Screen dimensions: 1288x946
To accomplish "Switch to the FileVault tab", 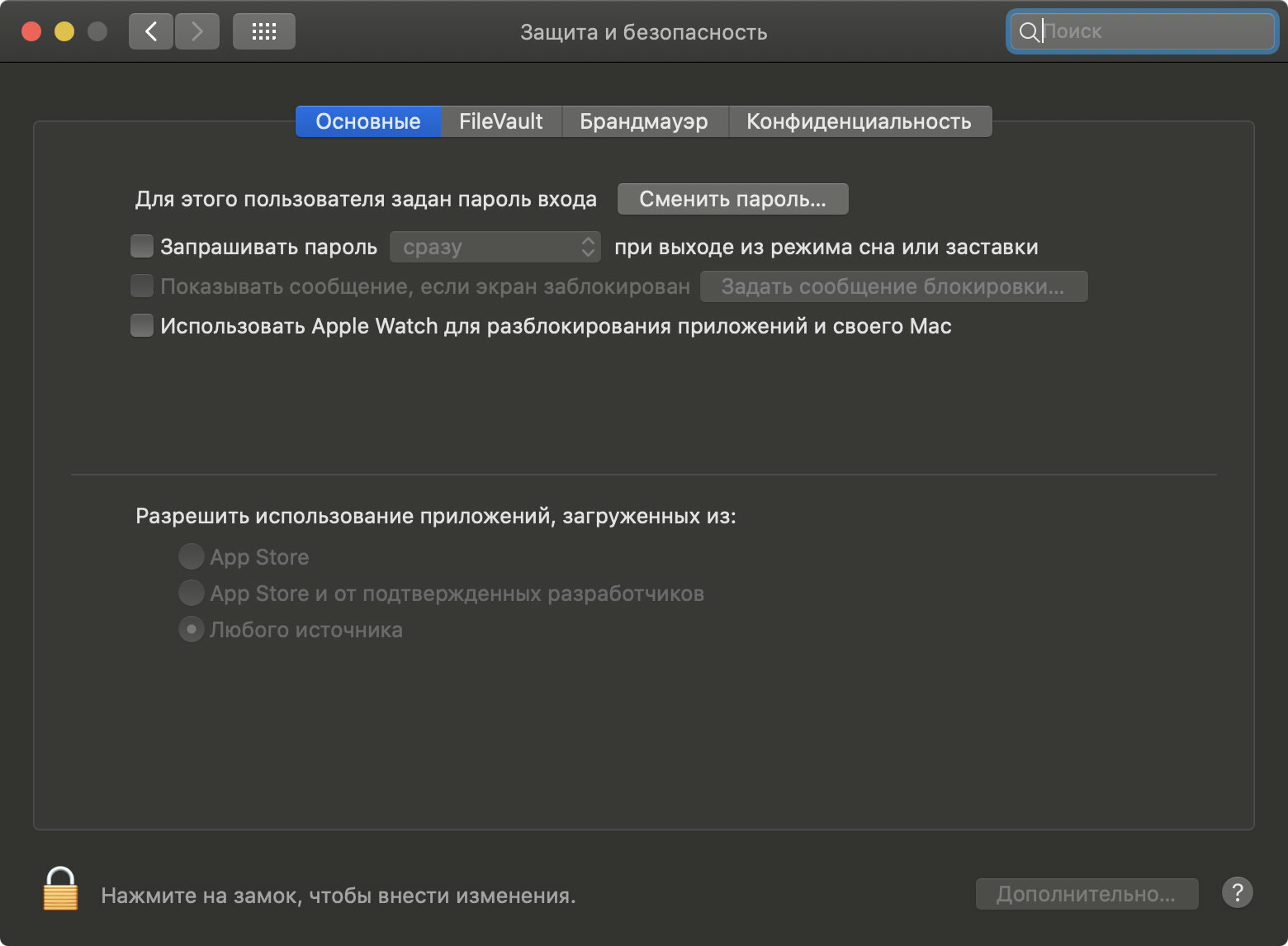I will click(501, 121).
